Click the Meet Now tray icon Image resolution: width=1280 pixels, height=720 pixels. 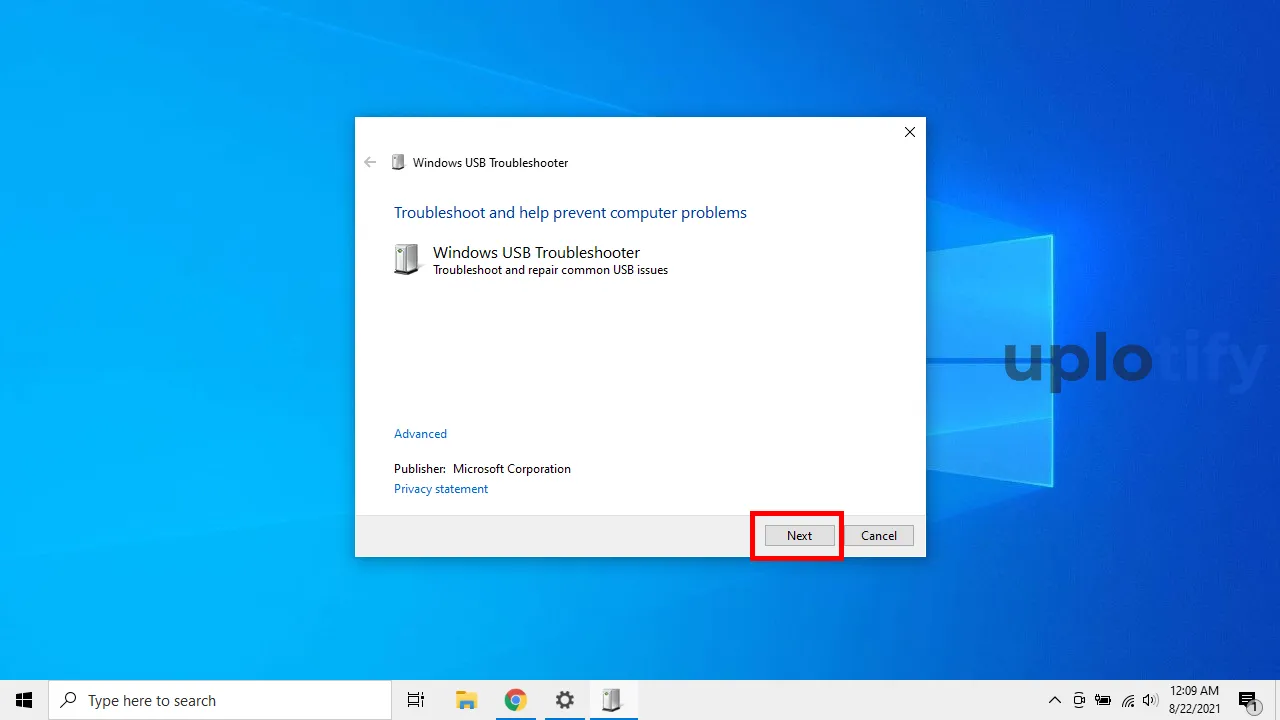1079,700
